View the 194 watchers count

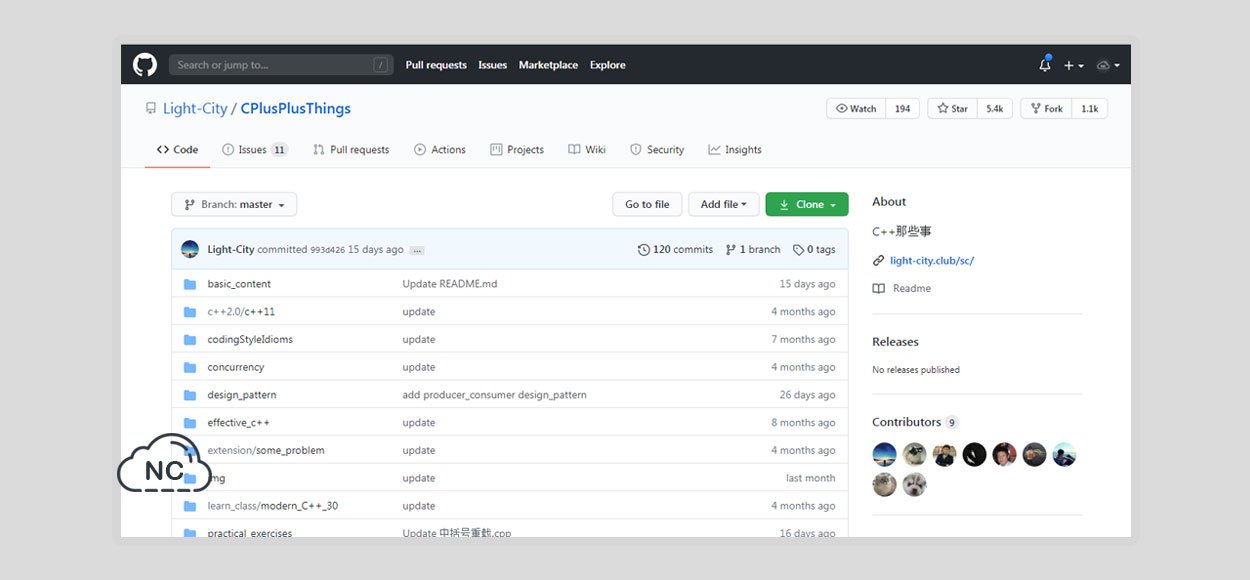coord(903,109)
